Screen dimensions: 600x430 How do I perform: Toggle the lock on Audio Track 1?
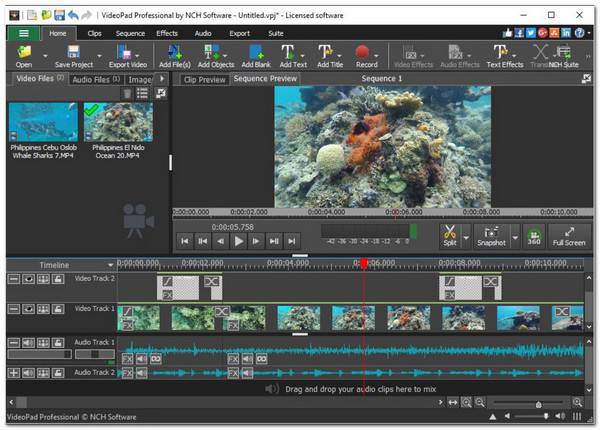[58, 343]
